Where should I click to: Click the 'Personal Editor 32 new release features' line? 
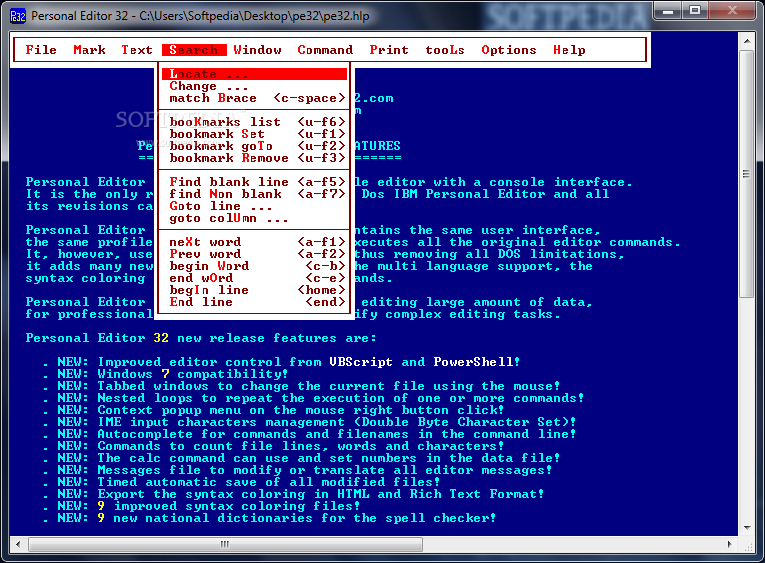[201, 338]
